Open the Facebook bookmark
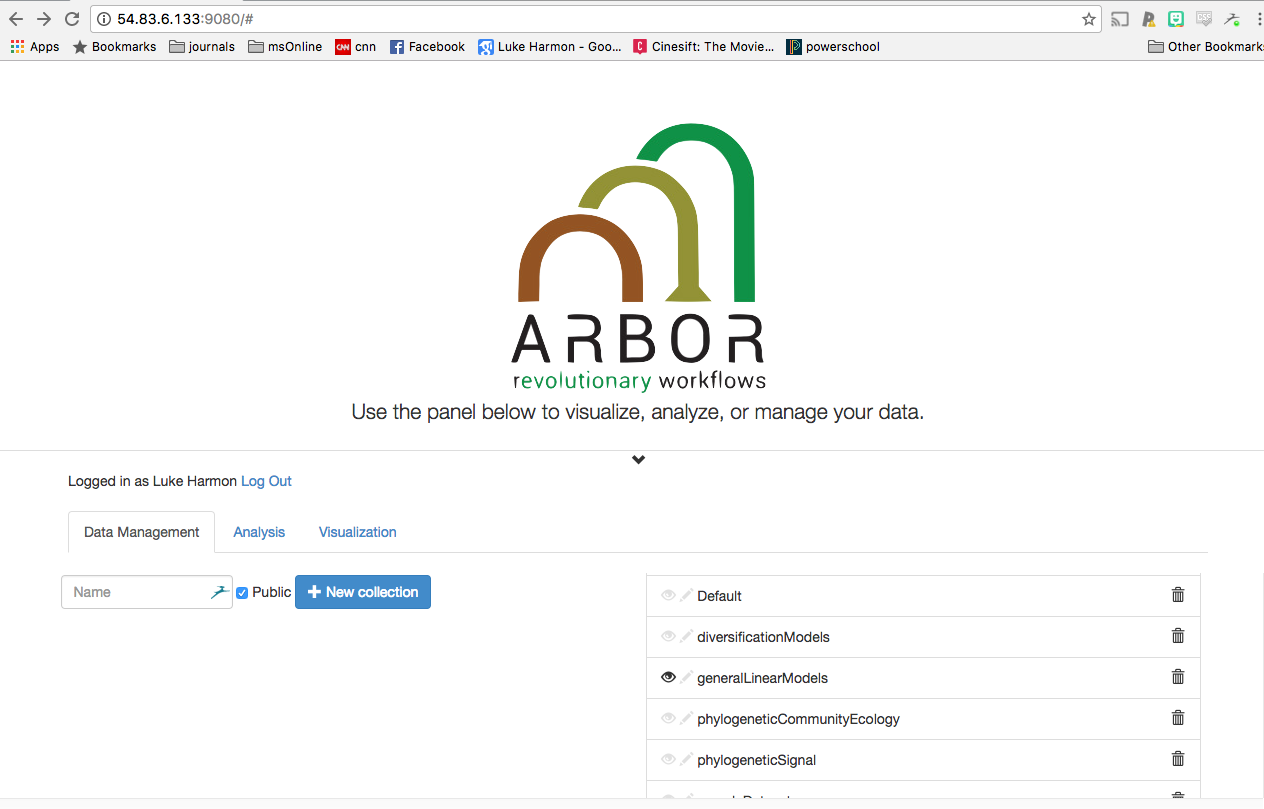 tap(427, 46)
